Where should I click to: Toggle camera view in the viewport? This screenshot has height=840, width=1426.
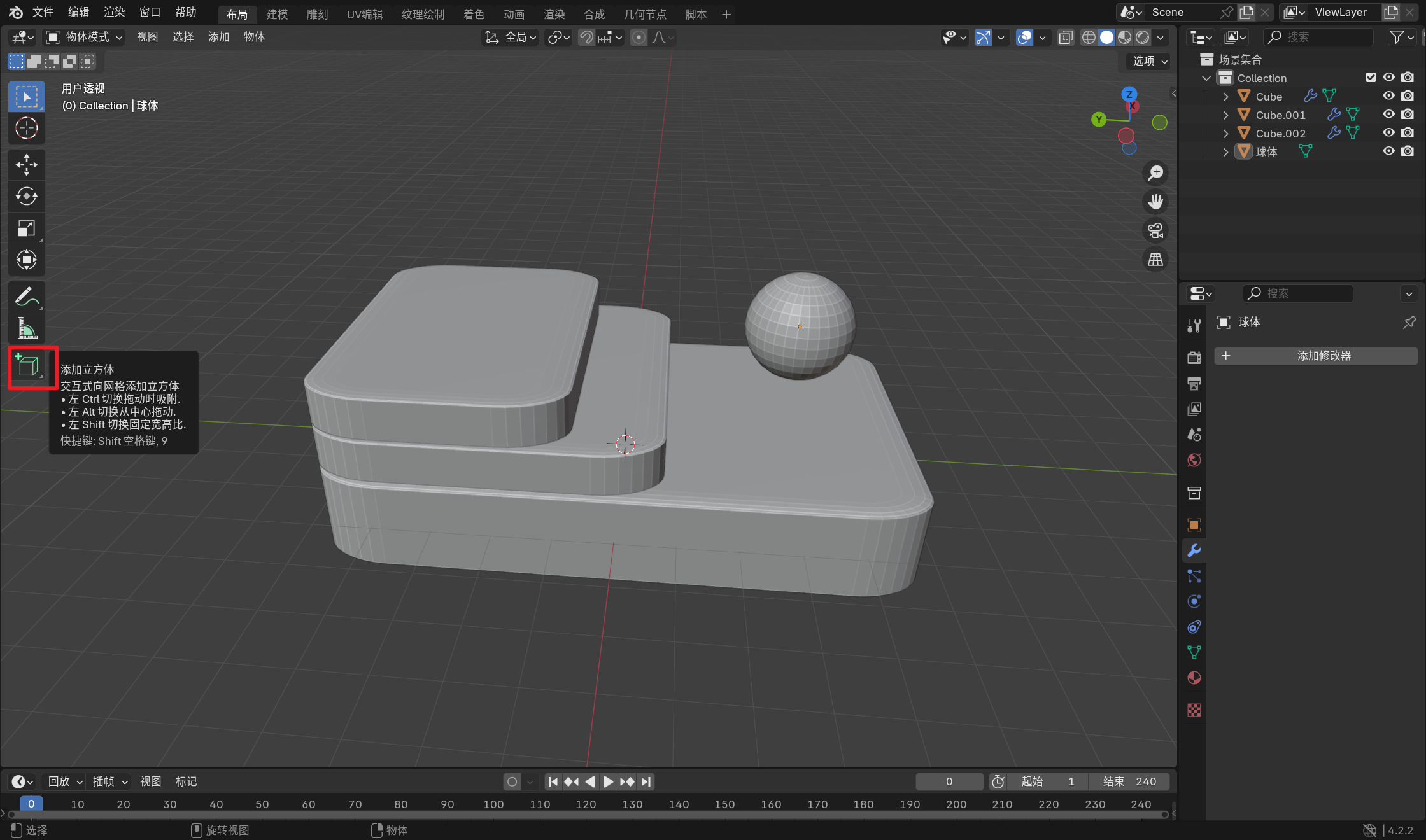click(1155, 230)
